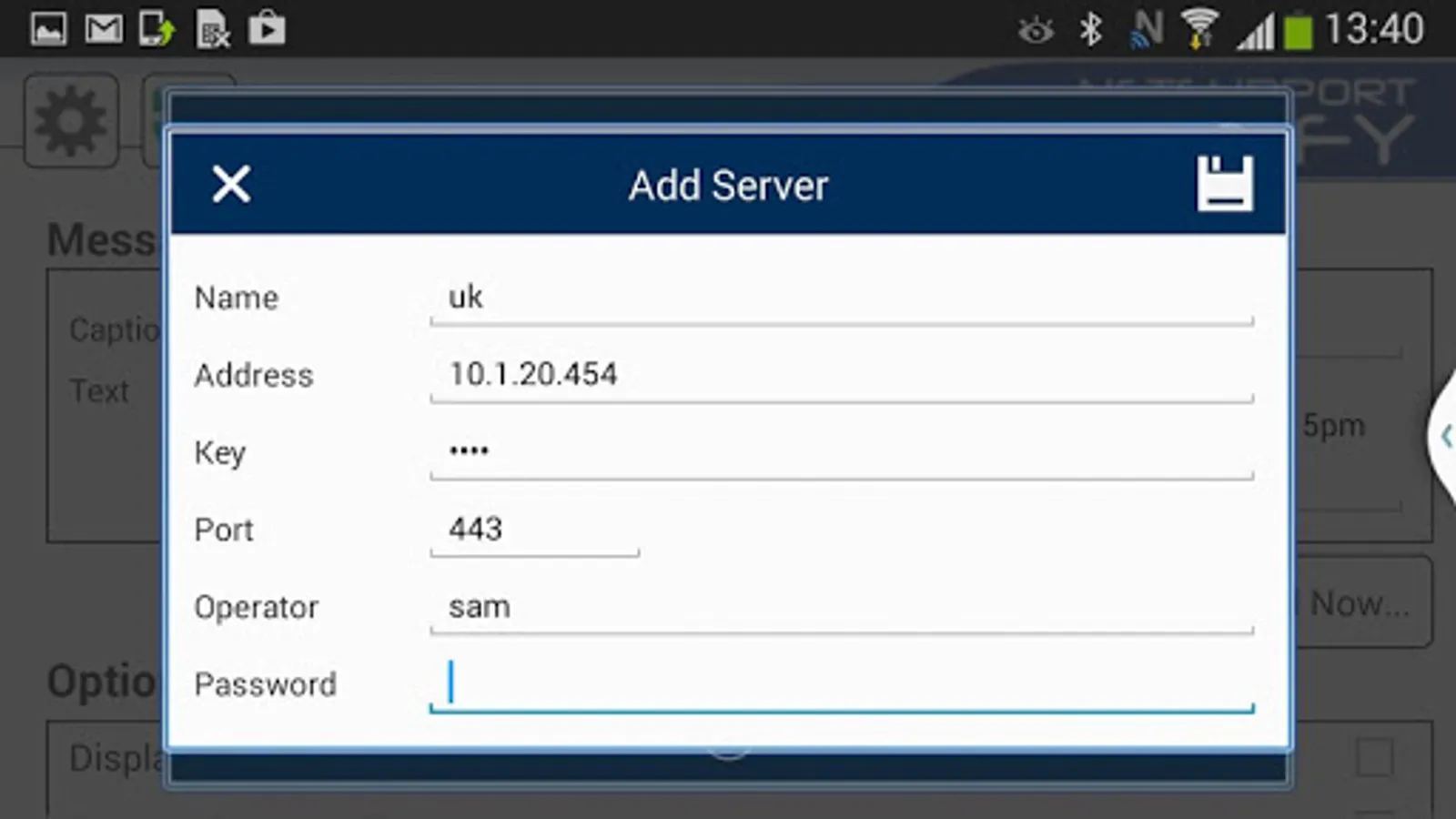Tap the NFC status icon
The height and width of the screenshot is (819, 1456).
tap(1147, 30)
